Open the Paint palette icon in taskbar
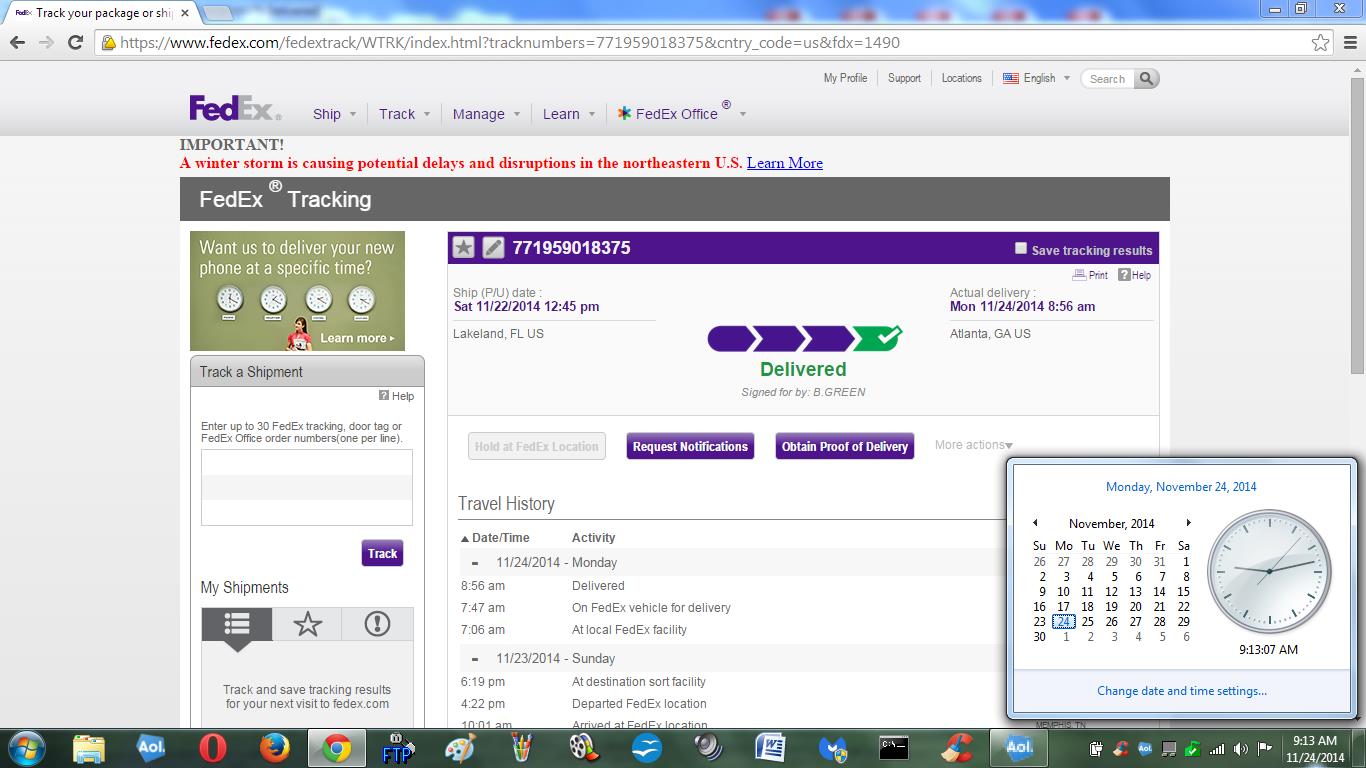Viewport: 1366px width, 768px height. (460, 748)
